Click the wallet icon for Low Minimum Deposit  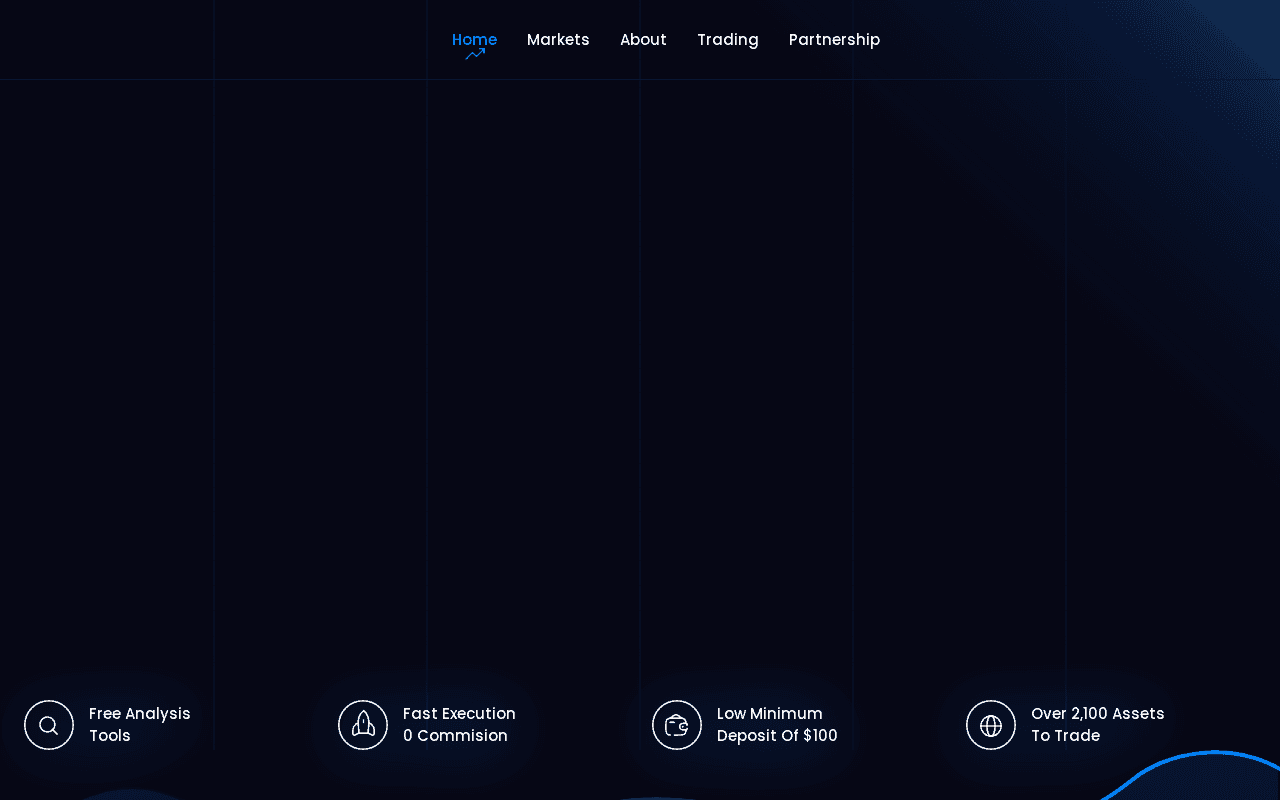click(x=677, y=725)
